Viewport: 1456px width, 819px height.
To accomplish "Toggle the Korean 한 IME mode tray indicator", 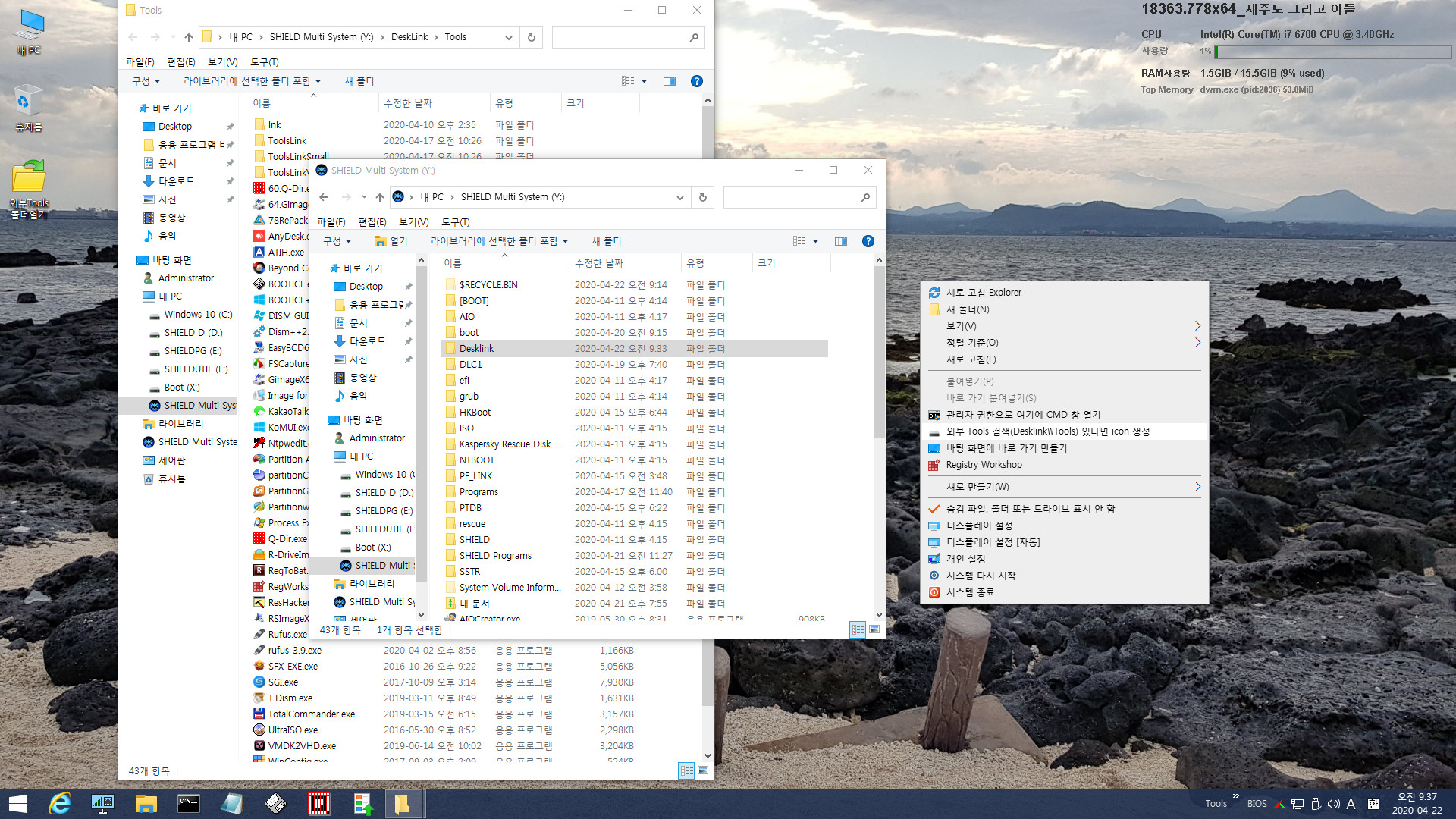I will (1373, 804).
